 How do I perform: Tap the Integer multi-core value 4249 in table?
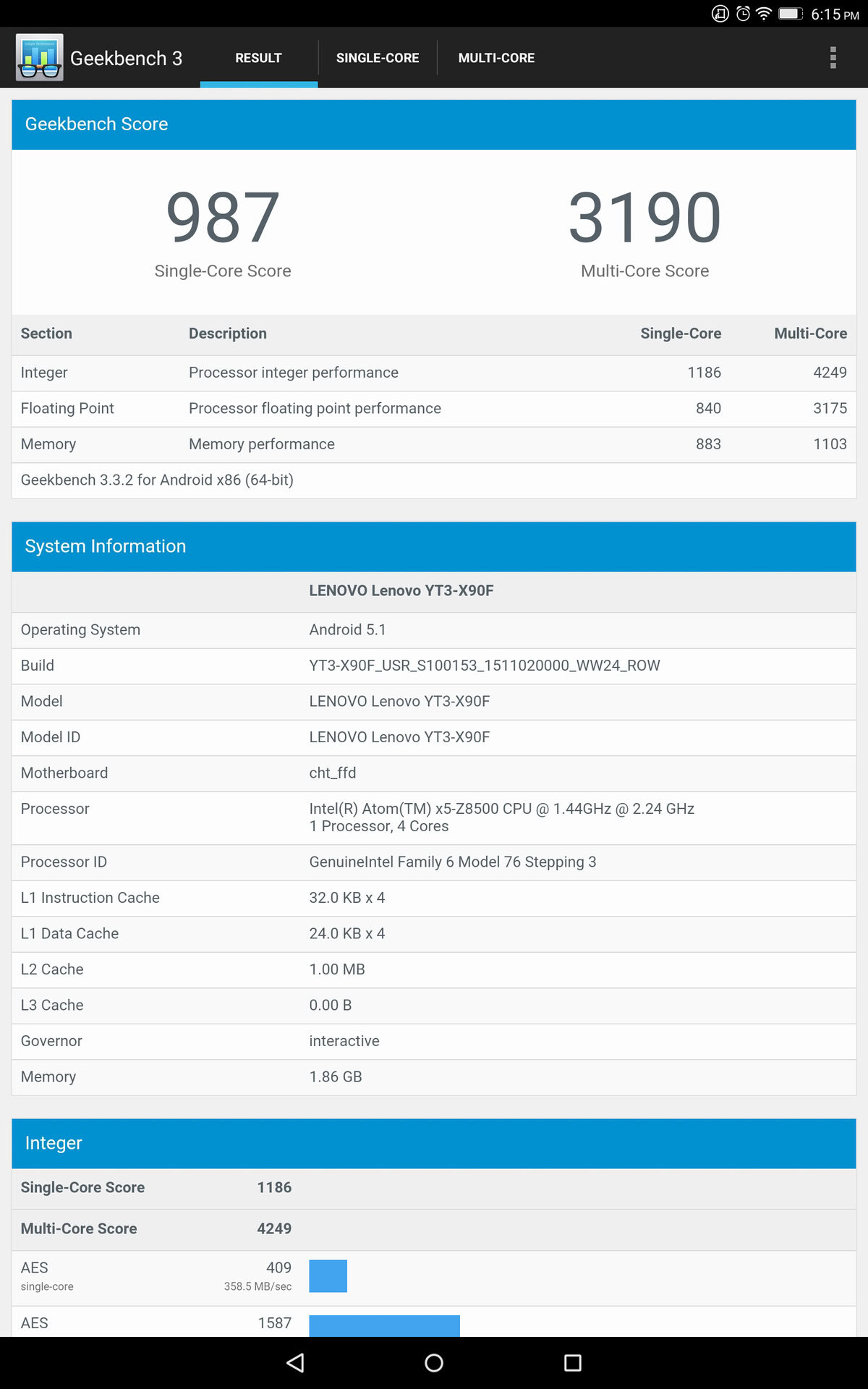point(830,373)
